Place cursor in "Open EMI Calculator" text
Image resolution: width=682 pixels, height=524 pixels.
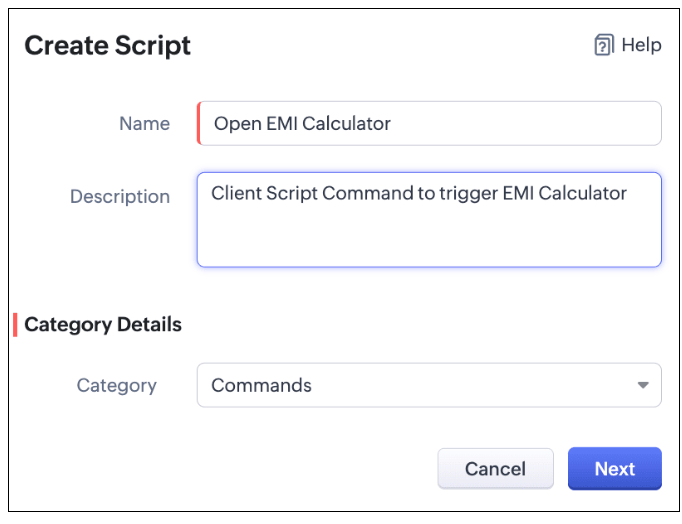pos(302,123)
